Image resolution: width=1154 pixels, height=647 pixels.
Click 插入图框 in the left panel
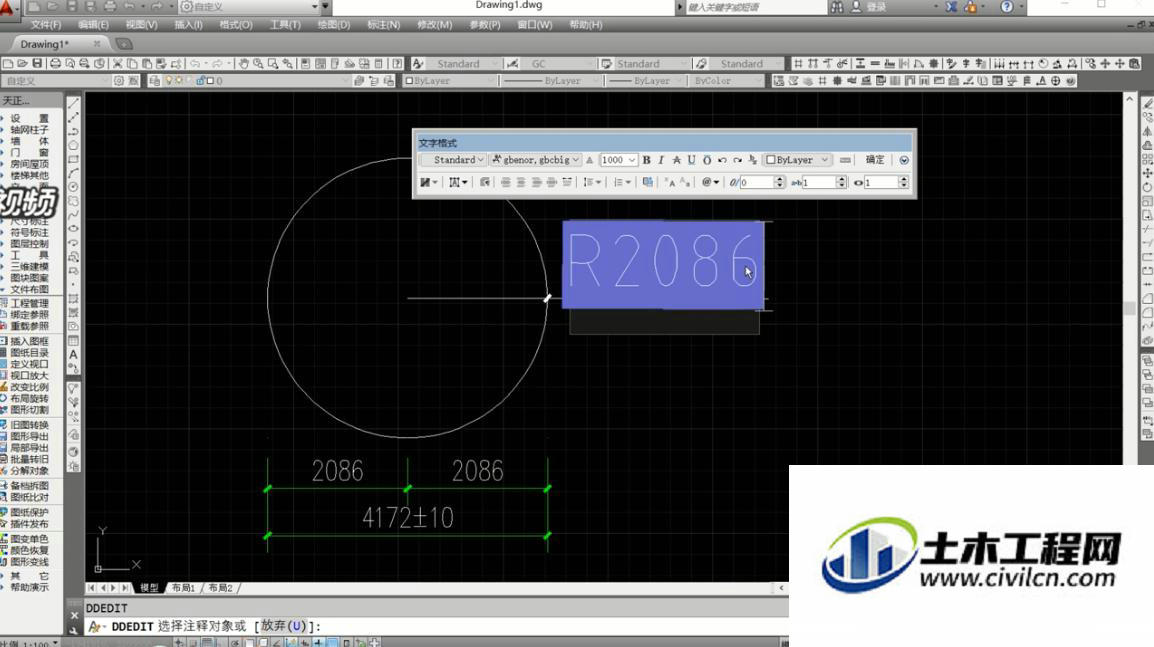[29, 342]
